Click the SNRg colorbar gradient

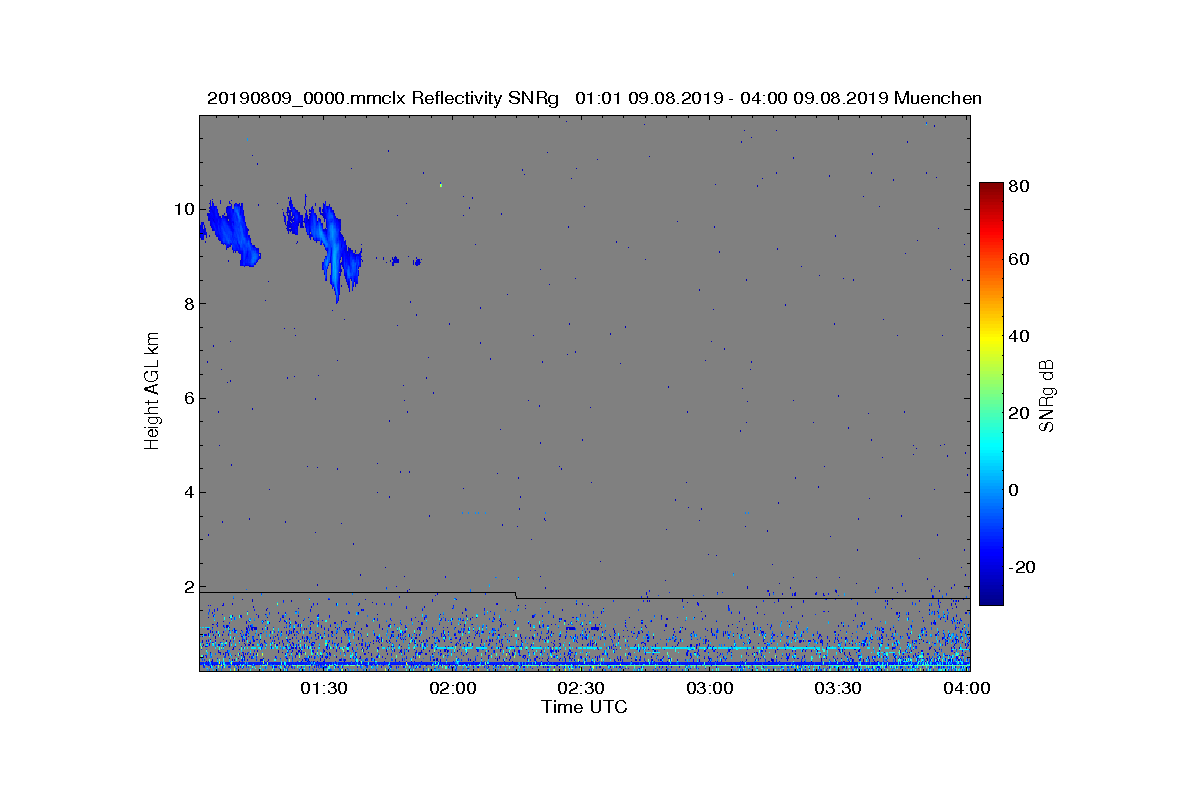[x=990, y=394]
